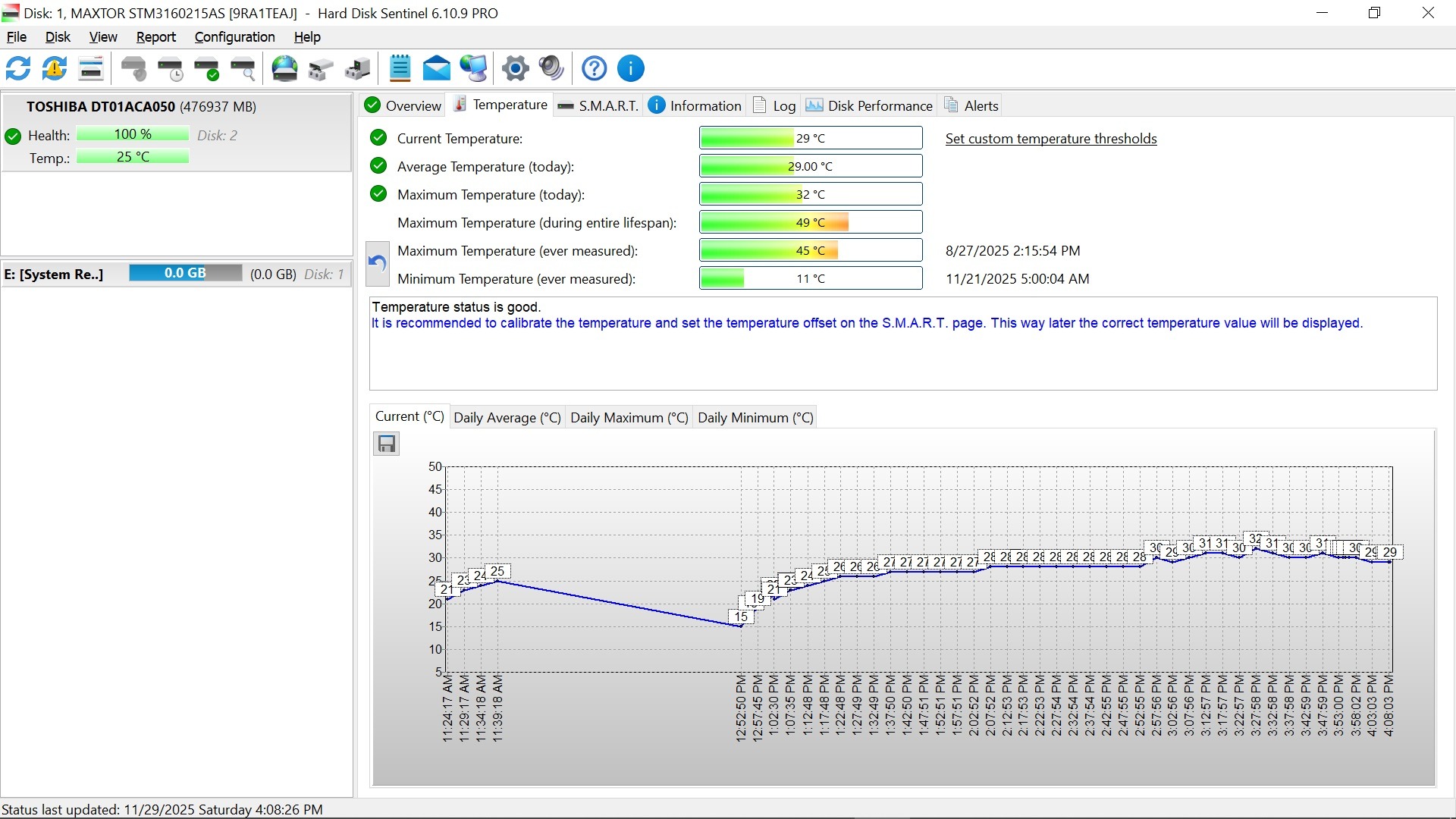
Task: Switch to the Disk Performance tab
Action: point(869,106)
